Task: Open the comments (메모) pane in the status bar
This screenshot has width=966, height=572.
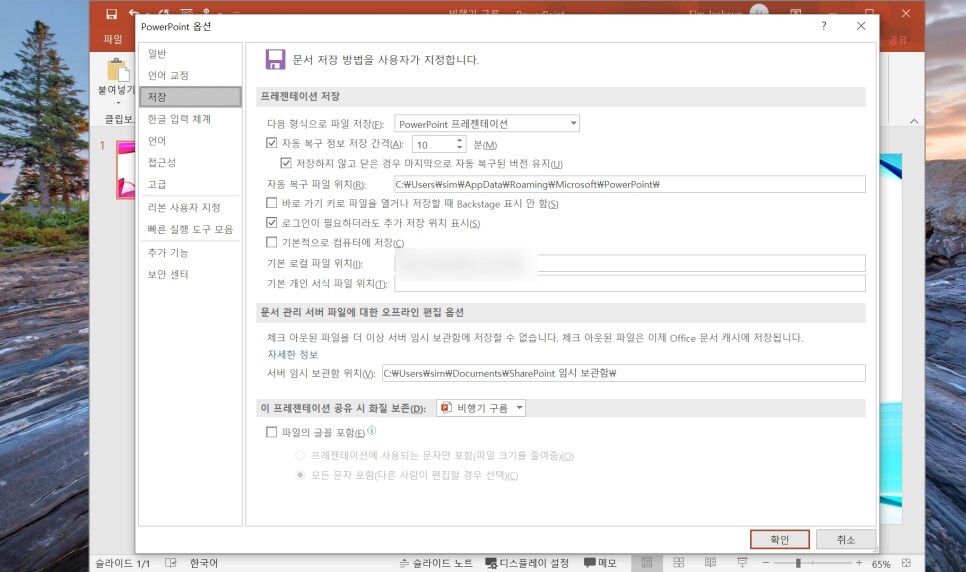Action: click(x=600, y=563)
